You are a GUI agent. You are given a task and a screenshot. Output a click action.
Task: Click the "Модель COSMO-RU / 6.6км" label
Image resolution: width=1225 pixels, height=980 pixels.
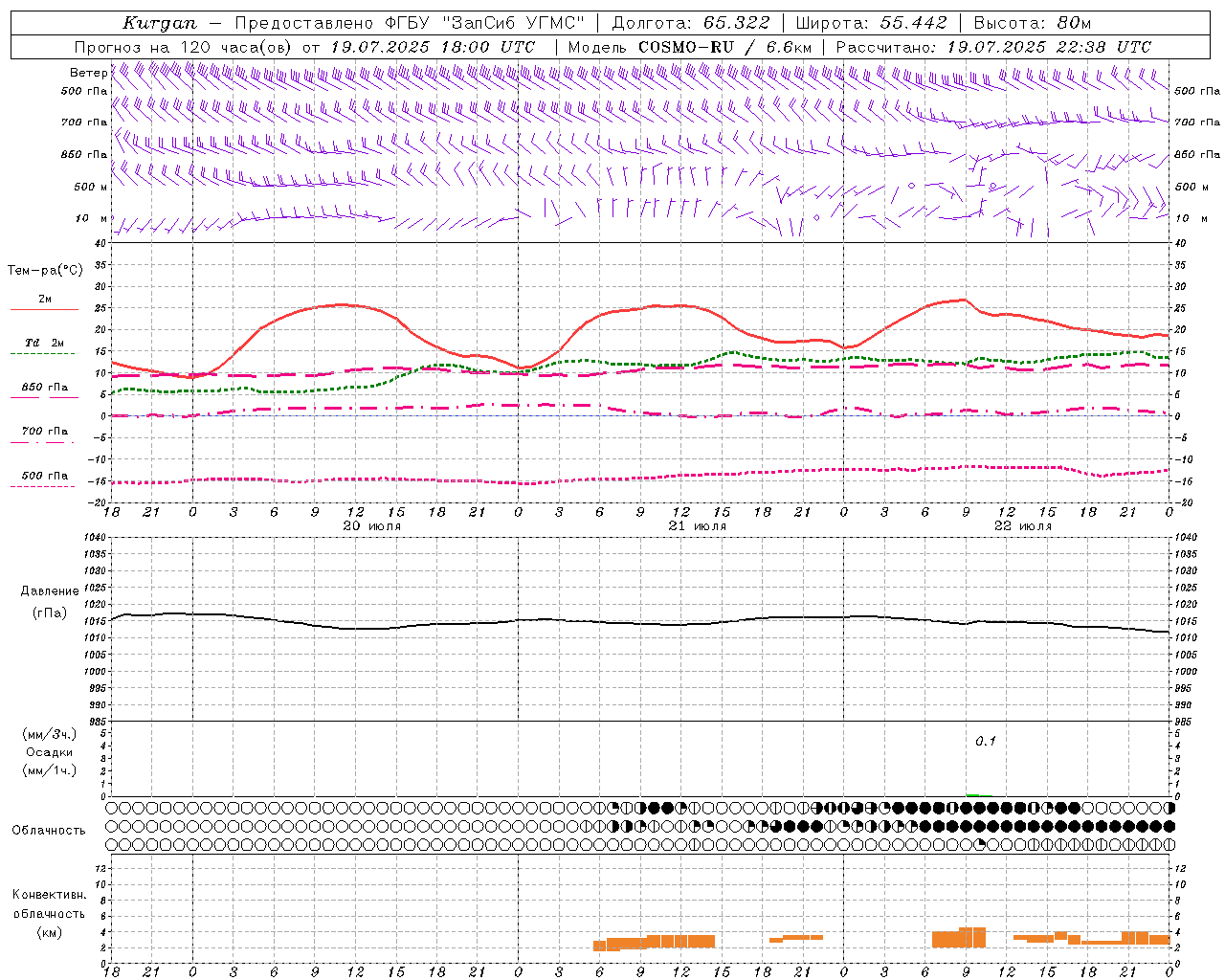pos(689,47)
